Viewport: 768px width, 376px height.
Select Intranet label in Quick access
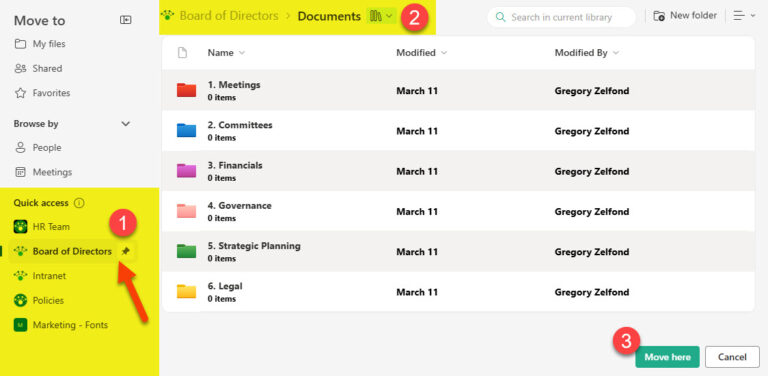click(49, 276)
